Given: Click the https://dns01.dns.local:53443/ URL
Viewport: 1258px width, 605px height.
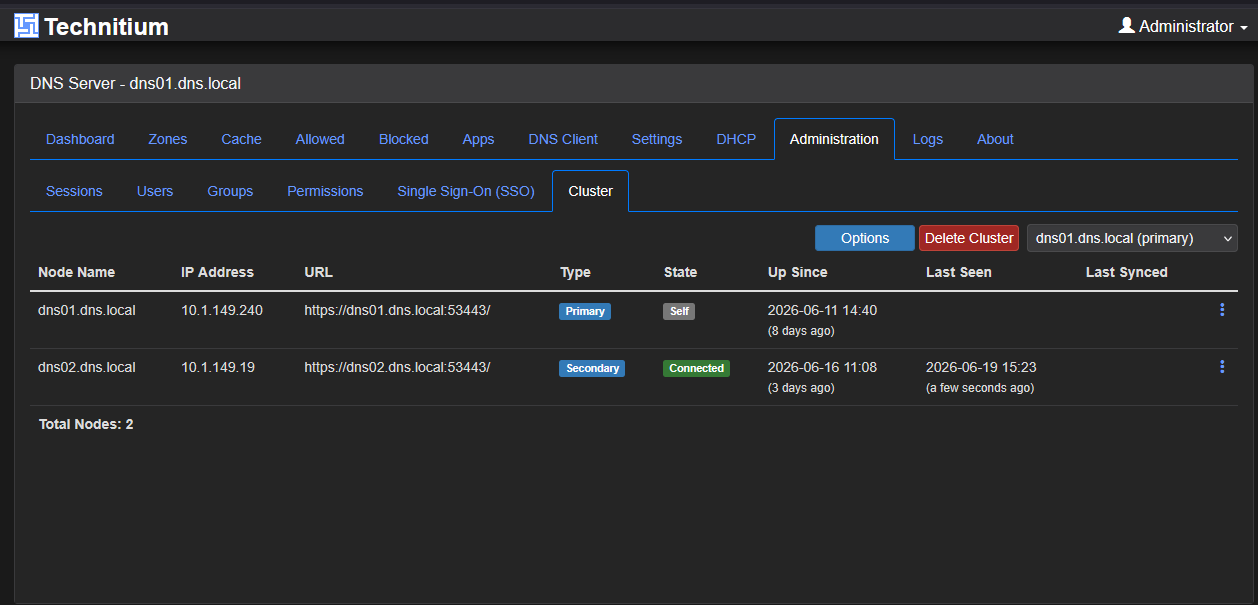Looking at the screenshot, I should [397, 310].
